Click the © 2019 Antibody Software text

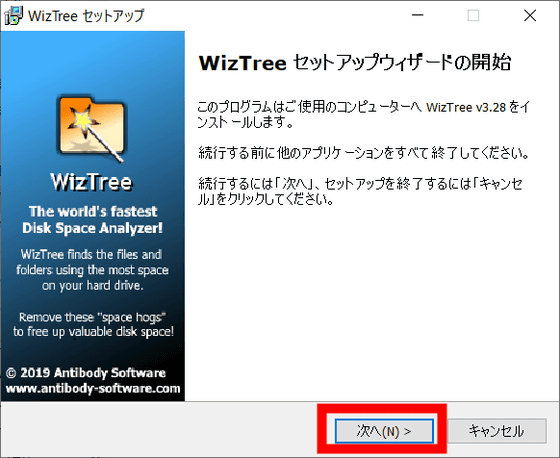pos(86,373)
